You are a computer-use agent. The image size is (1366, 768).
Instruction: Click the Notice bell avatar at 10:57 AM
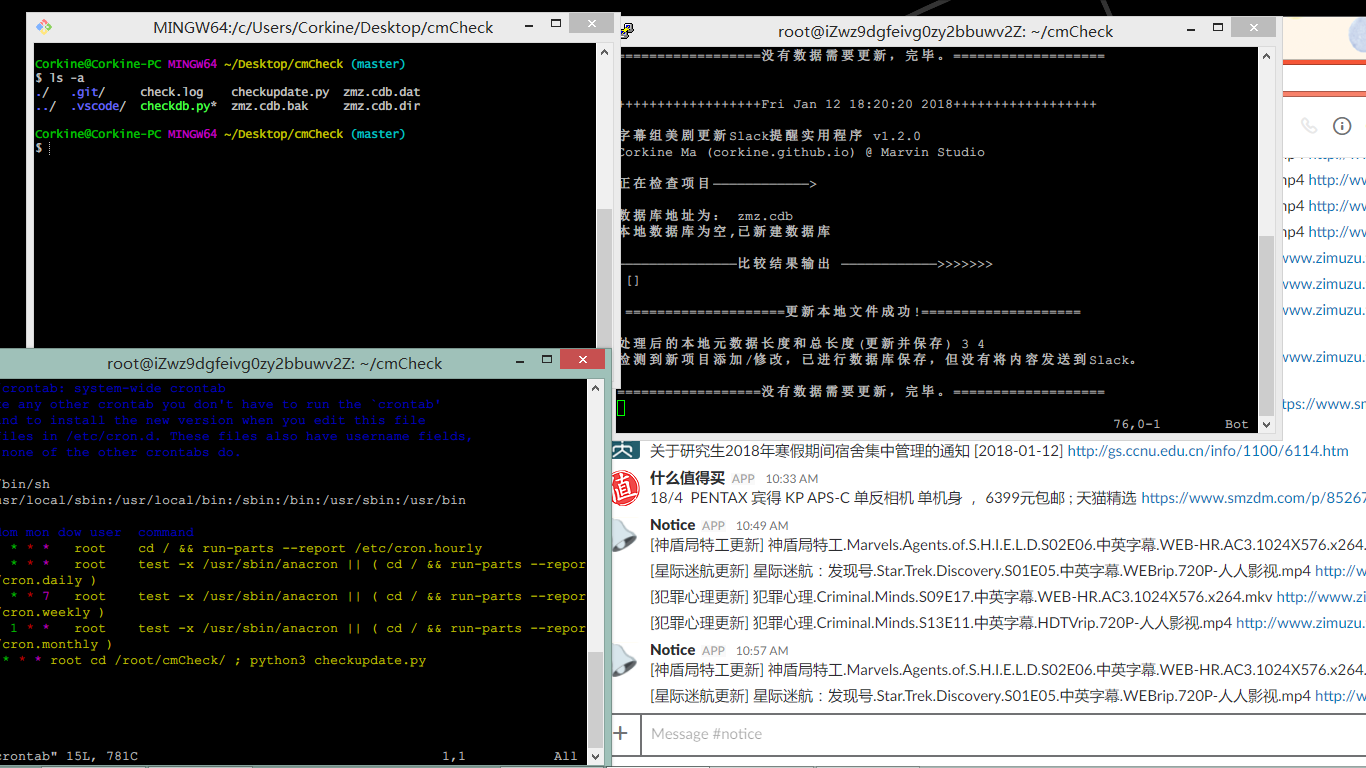pos(625,660)
